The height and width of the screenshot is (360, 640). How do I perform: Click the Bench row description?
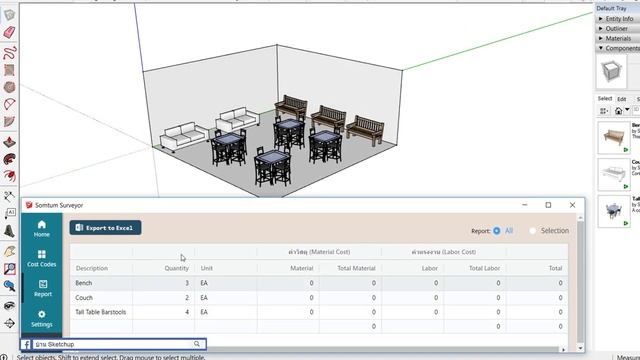84,283
